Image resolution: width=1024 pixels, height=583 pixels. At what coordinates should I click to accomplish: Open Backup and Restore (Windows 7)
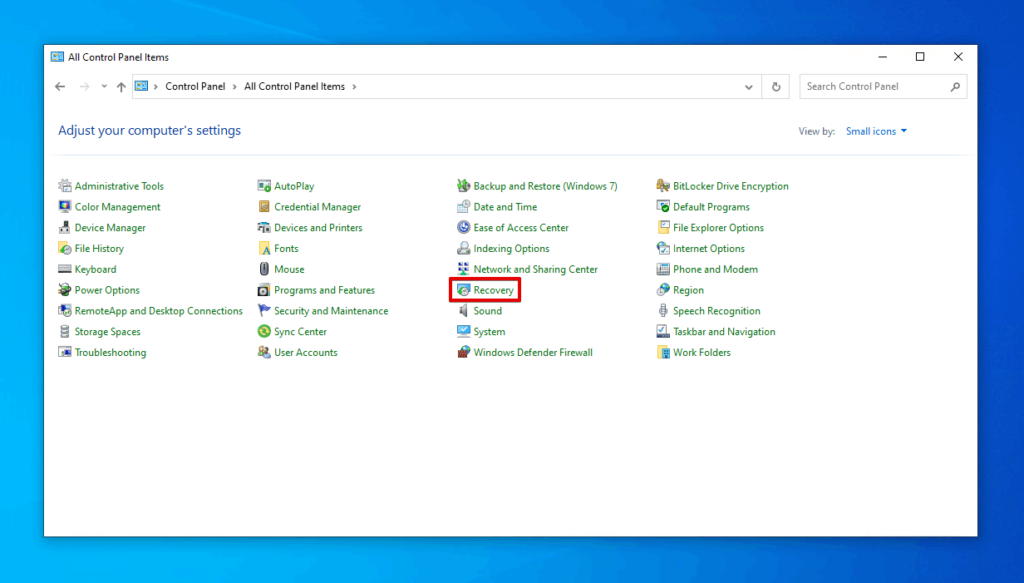click(544, 186)
